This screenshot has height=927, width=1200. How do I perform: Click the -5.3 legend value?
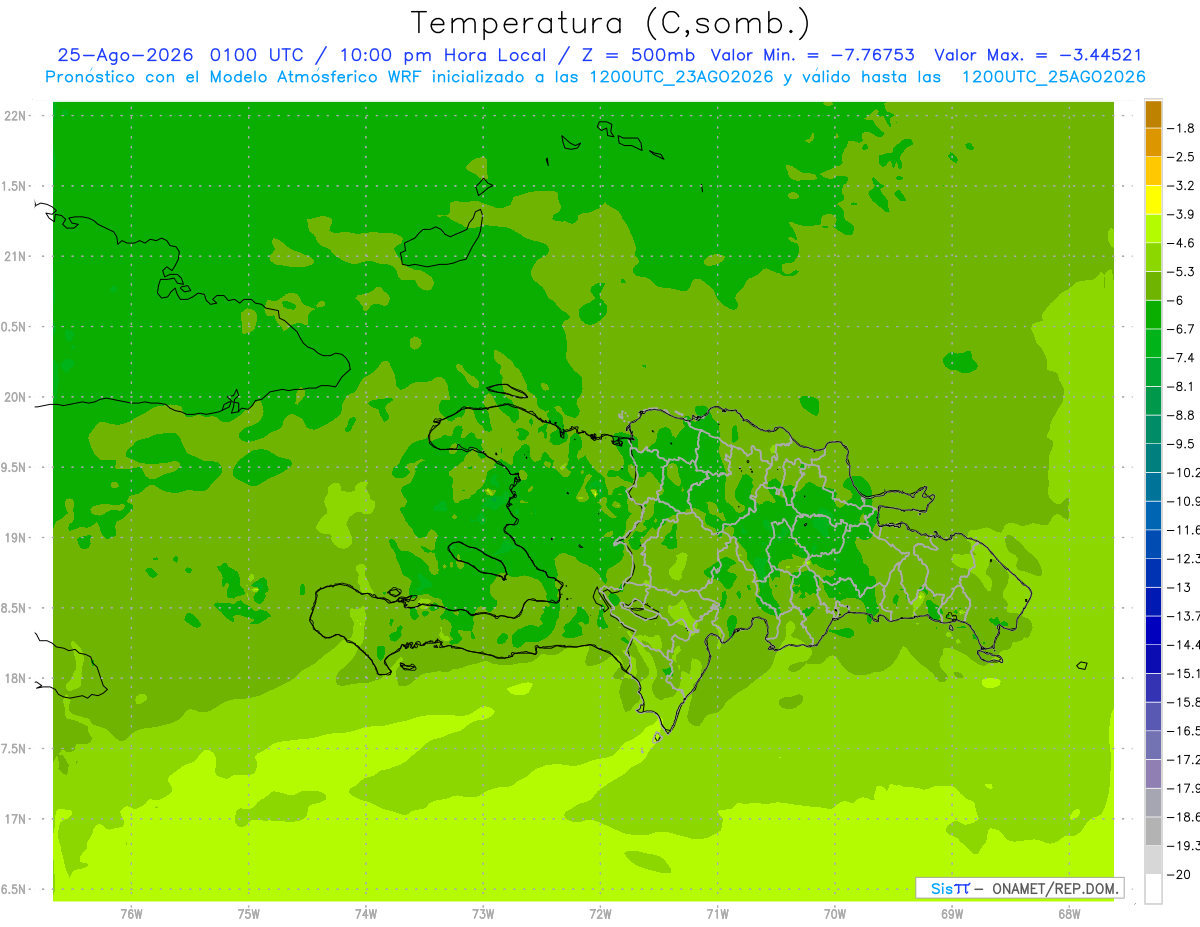[1182, 272]
